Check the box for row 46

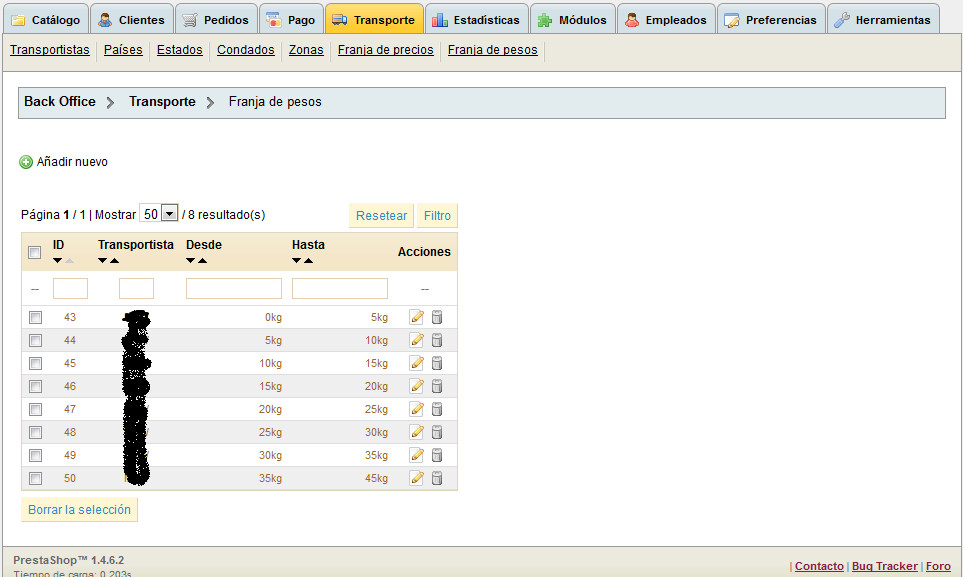click(36, 387)
